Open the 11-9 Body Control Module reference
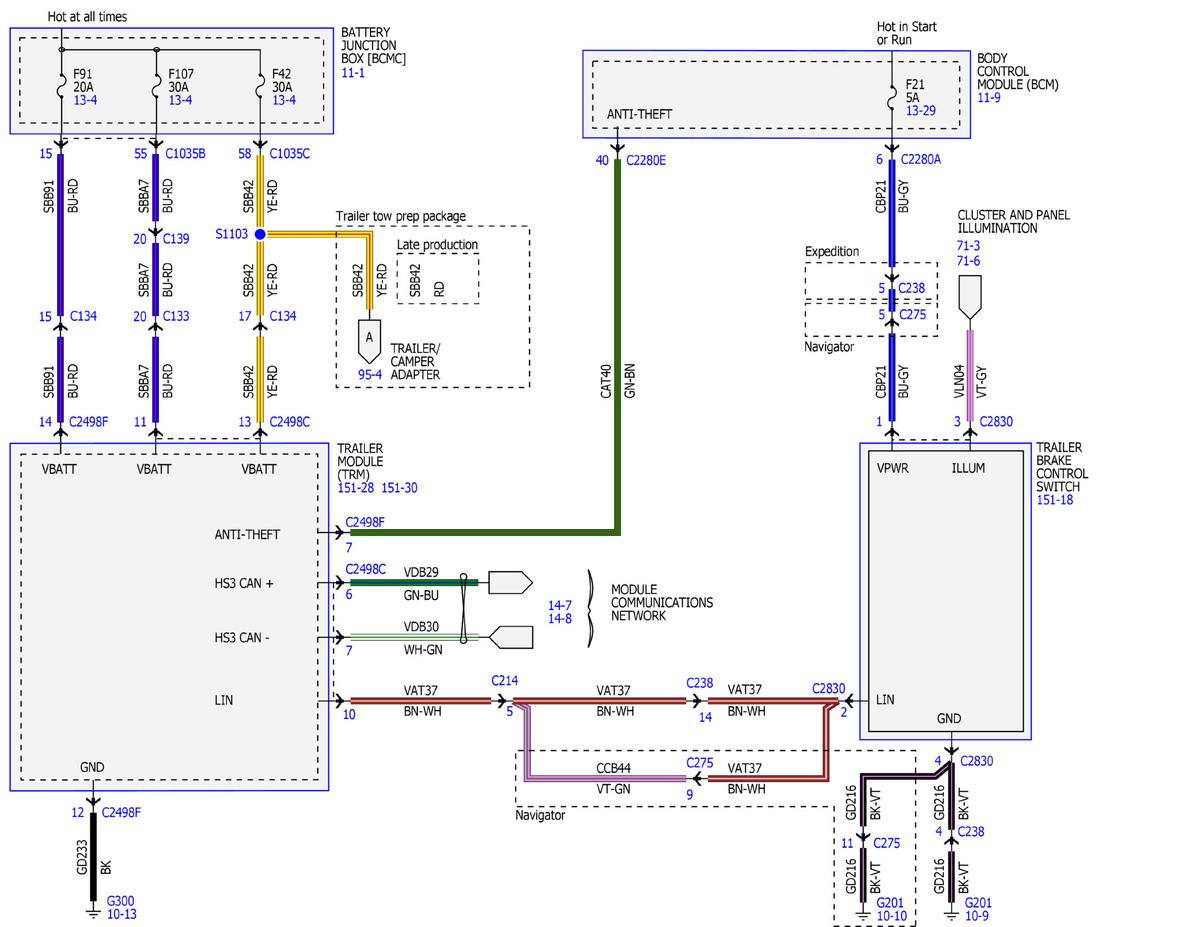The height and width of the screenshot is (927, 1200). click(990, 99)
